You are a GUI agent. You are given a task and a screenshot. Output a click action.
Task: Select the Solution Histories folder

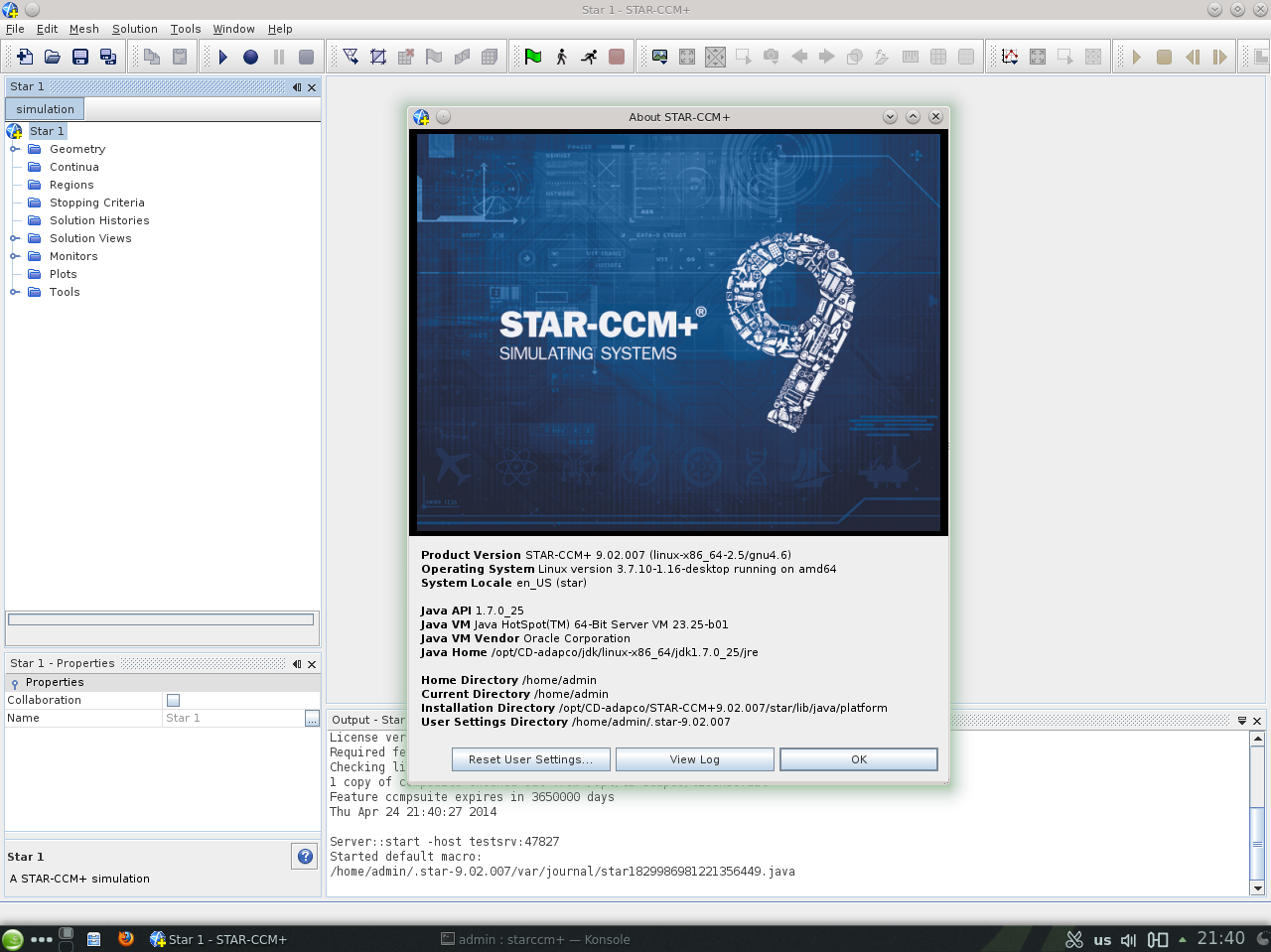pyautogui.click(x=99, y=220)
